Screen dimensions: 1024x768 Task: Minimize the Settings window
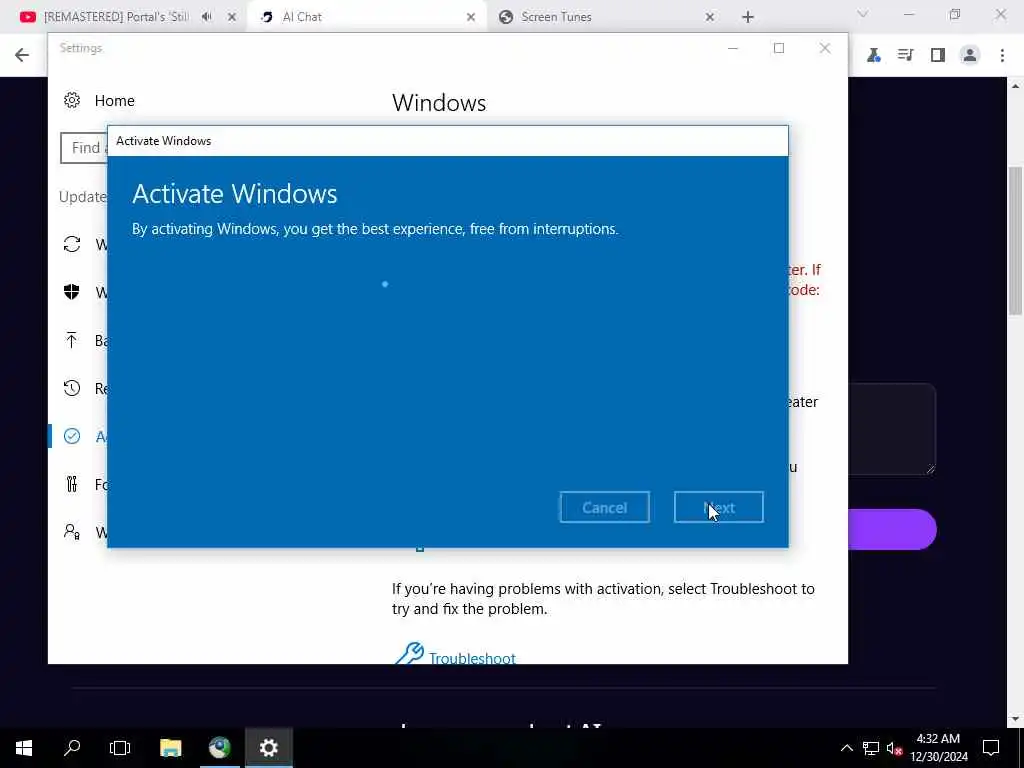click(733, 48)
